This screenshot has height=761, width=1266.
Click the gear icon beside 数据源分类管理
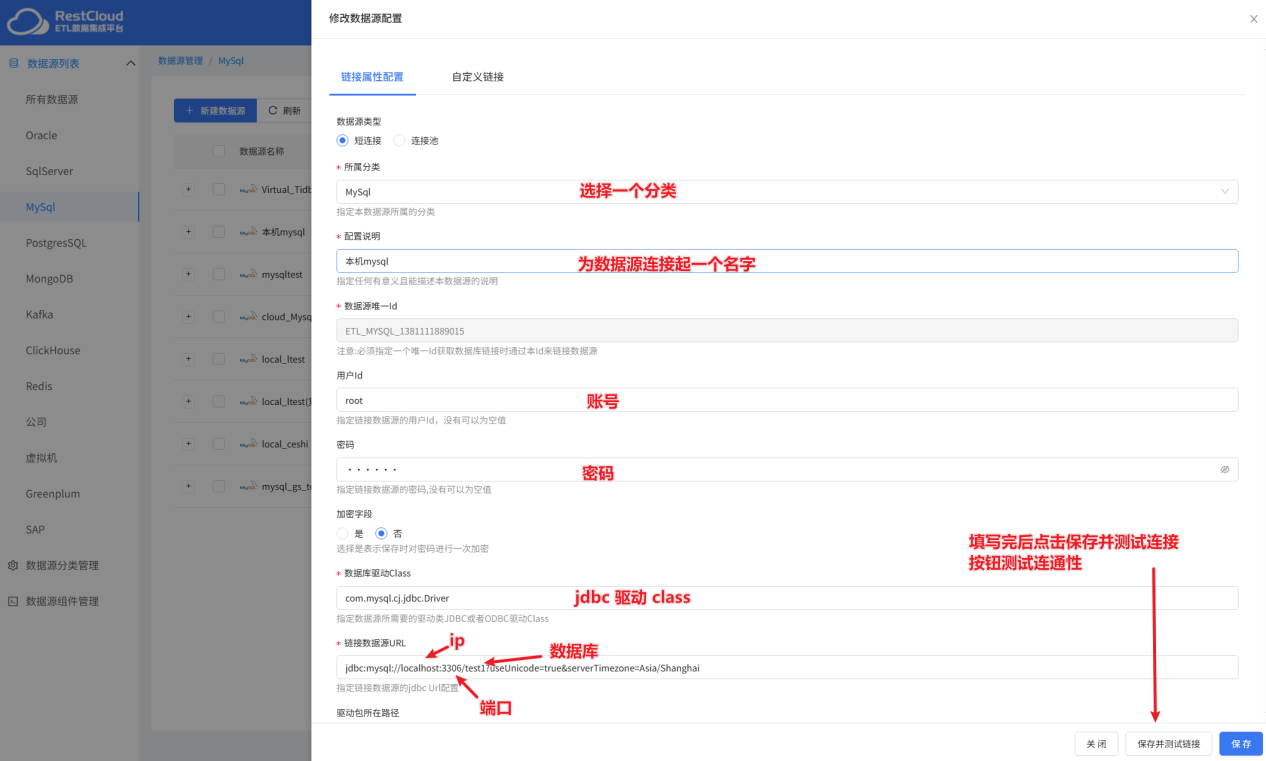click(13, 565)
